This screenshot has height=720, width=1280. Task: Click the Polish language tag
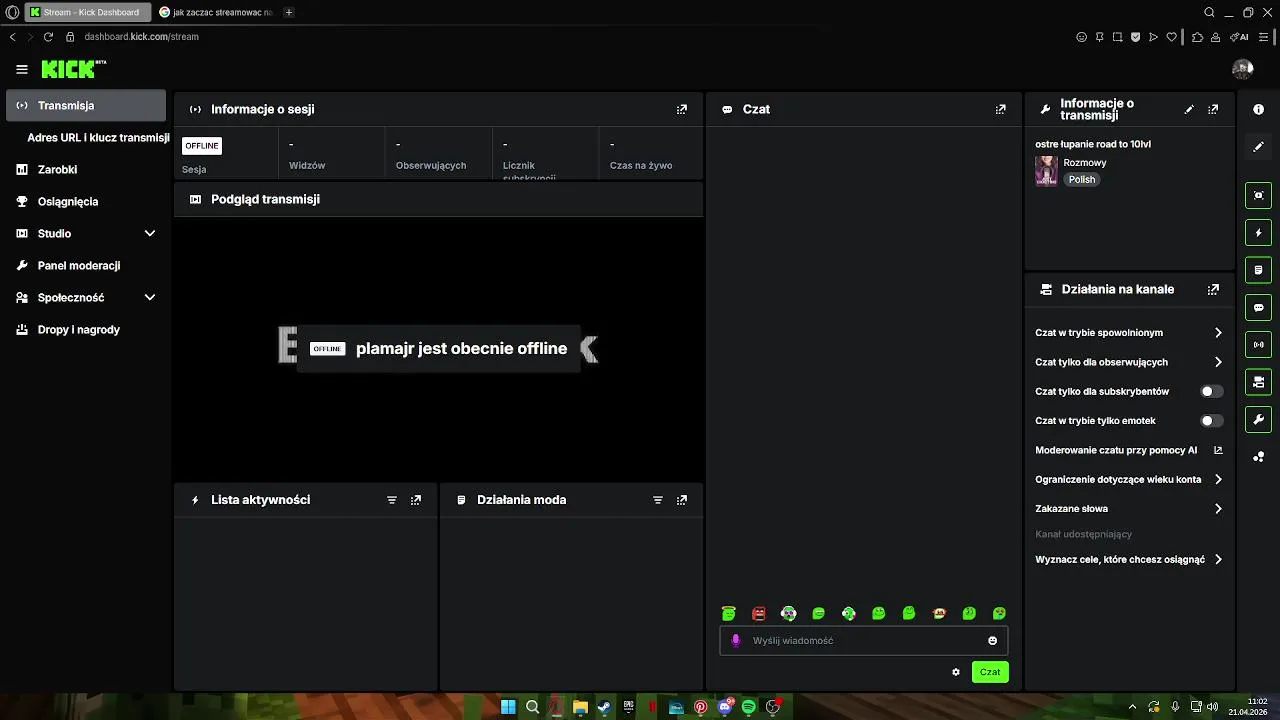1082,180
